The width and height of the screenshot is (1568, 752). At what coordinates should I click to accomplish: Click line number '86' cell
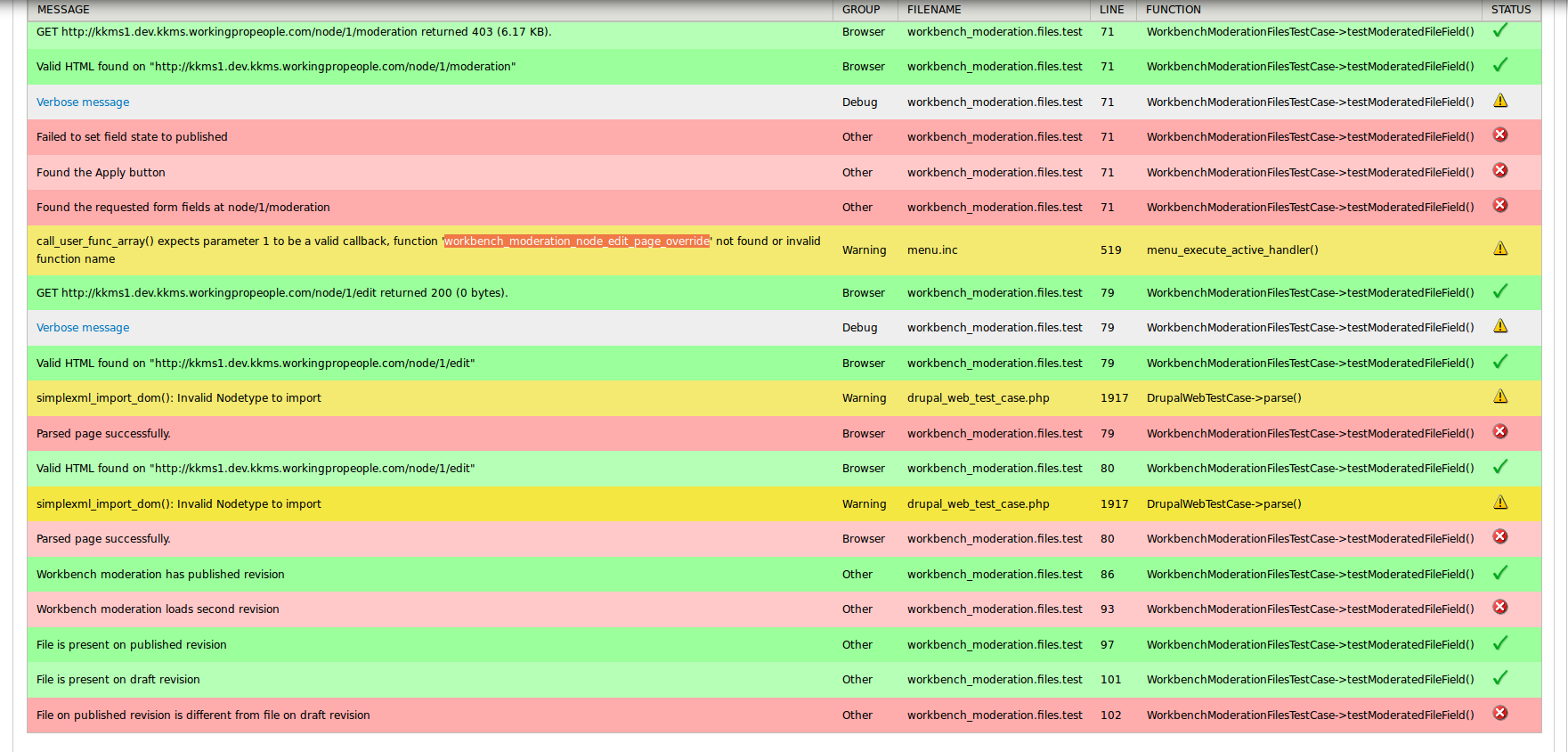pos(1107,575)
